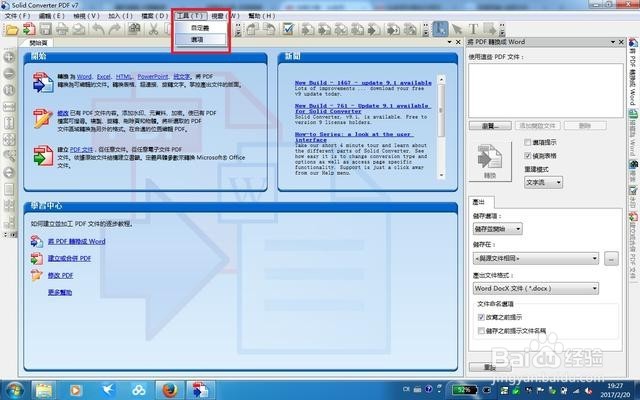Open the Help (H) menu
Image resolution: width=640 pixels, height=400 pixels.
[262, 16]
